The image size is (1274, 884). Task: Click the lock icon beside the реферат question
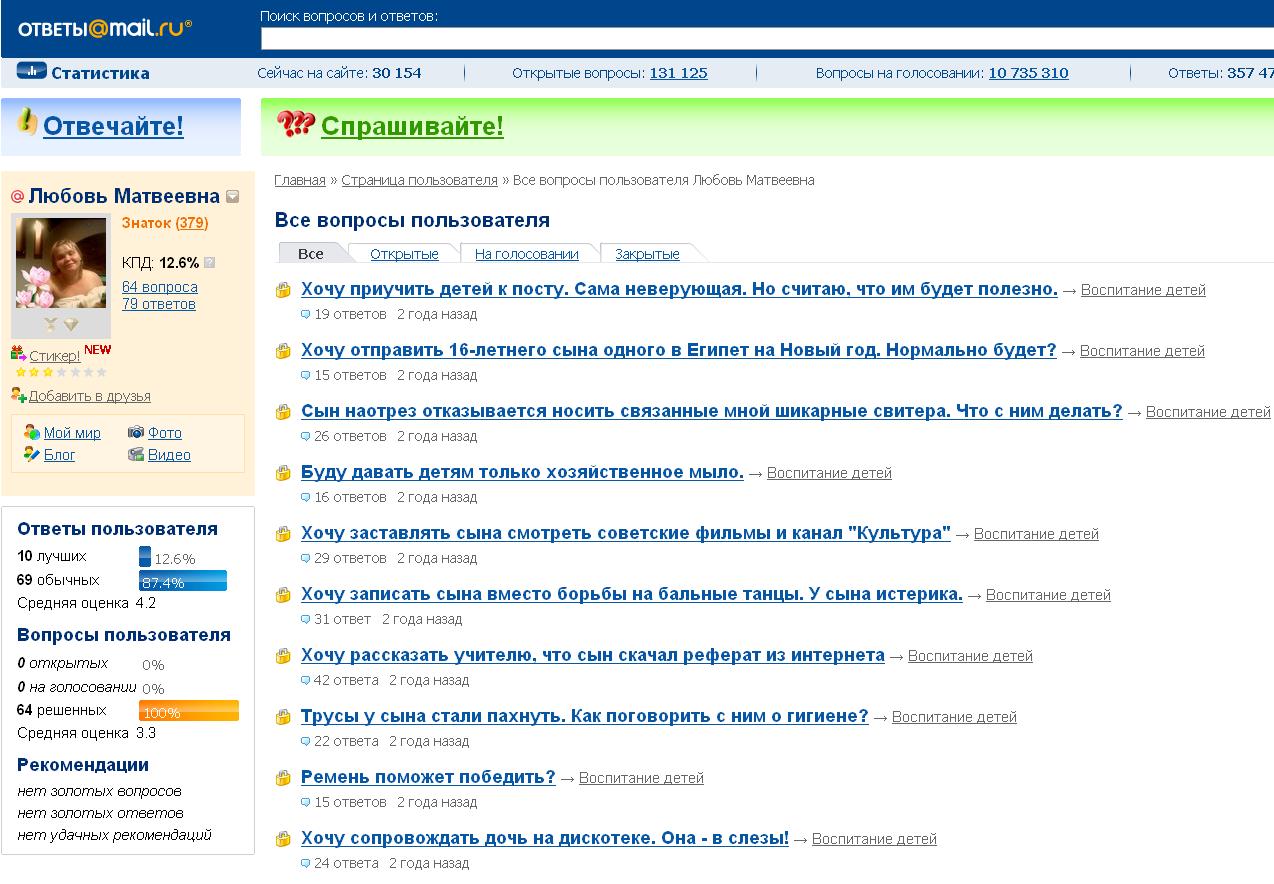tap(283, 656)
